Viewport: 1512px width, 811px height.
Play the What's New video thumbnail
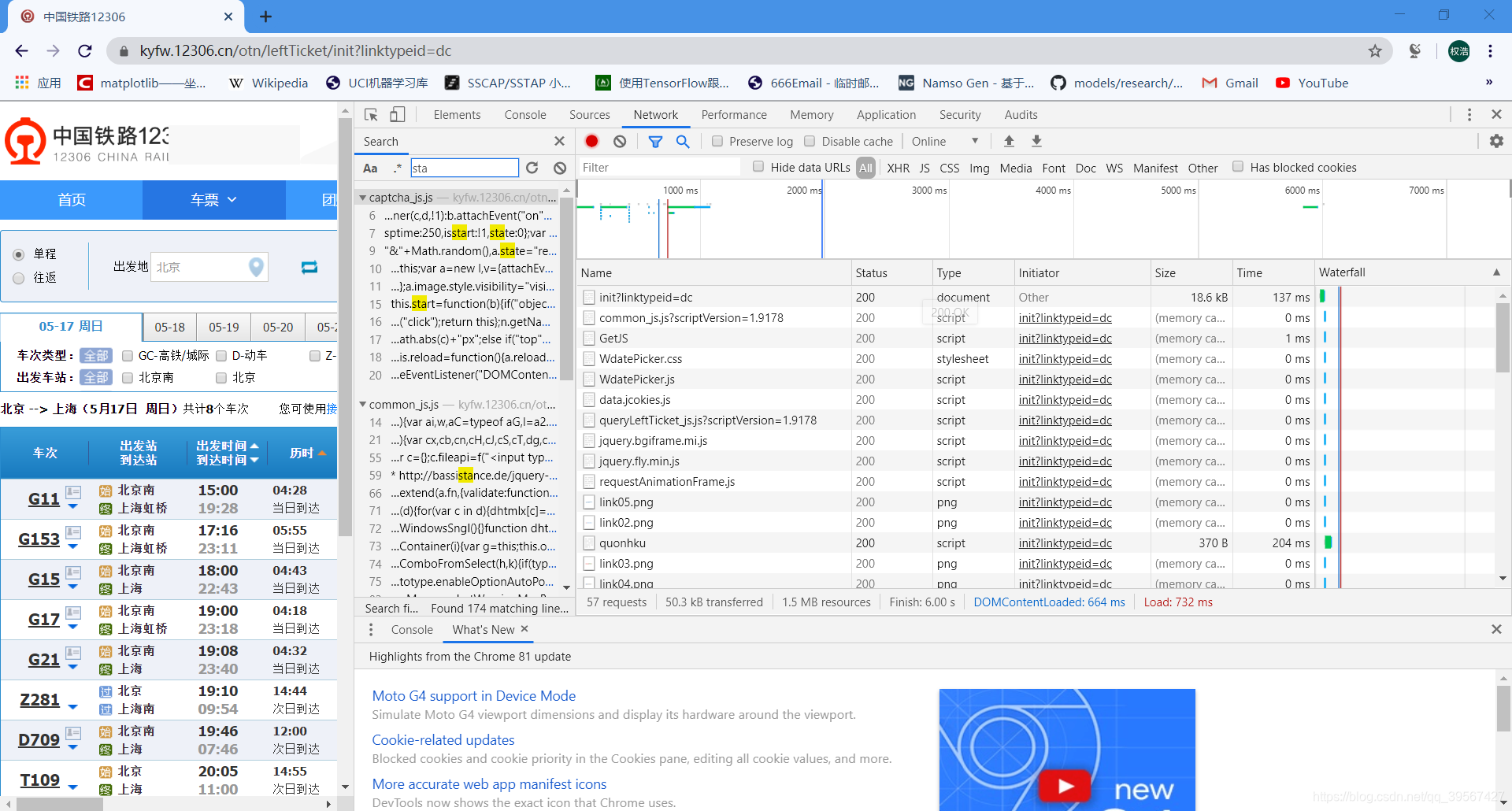click(1066, 786)
